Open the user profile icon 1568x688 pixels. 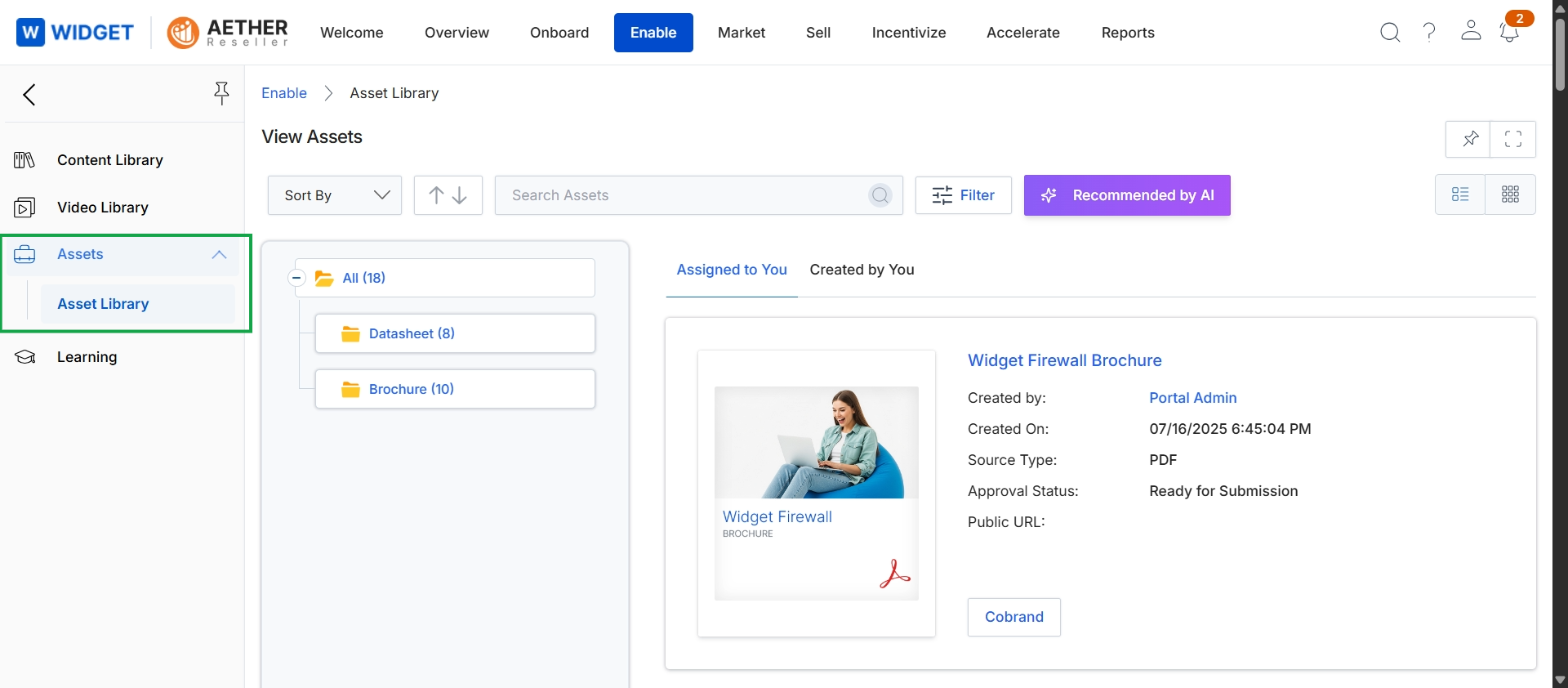[1471, 31]
